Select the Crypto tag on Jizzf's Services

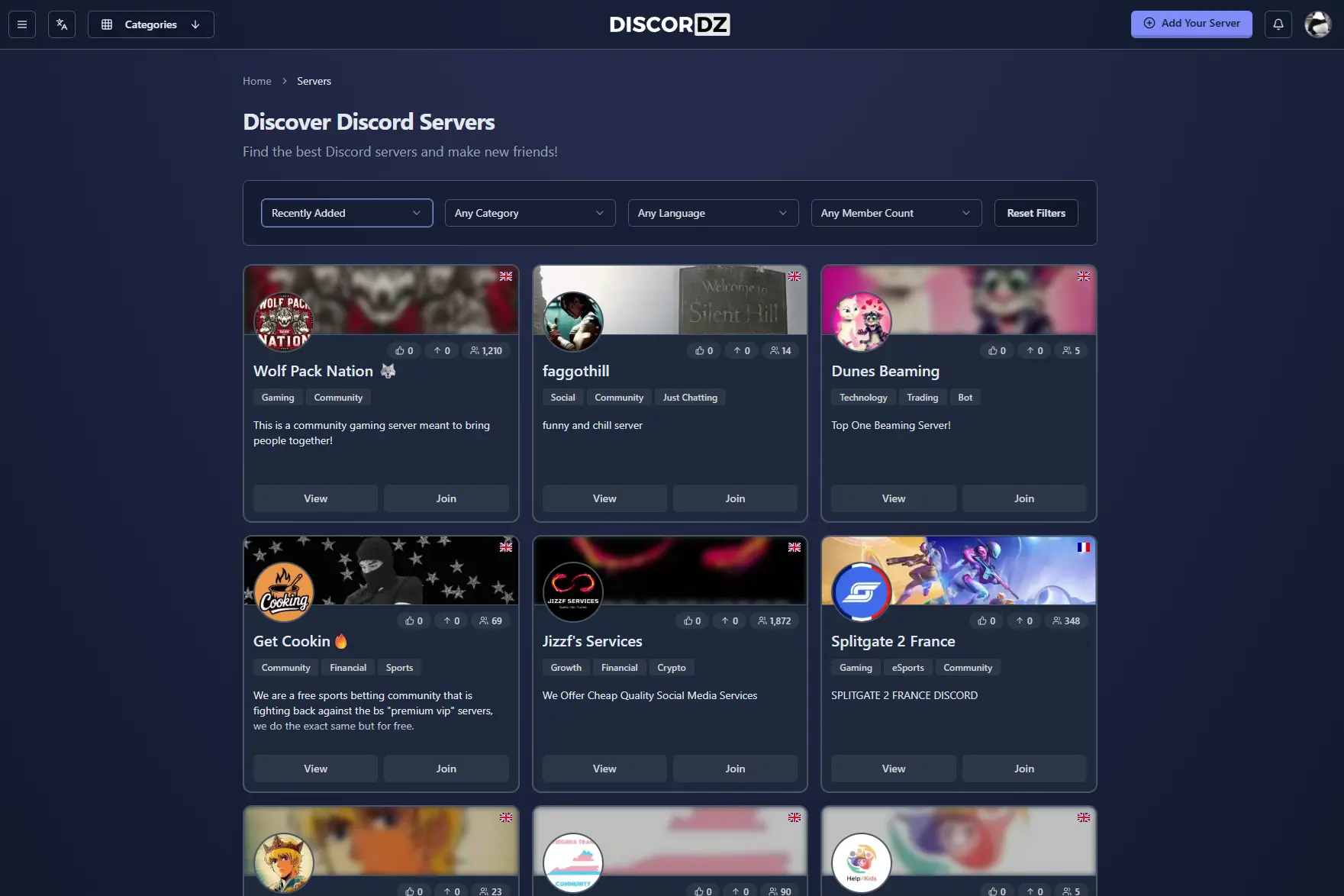672,668
